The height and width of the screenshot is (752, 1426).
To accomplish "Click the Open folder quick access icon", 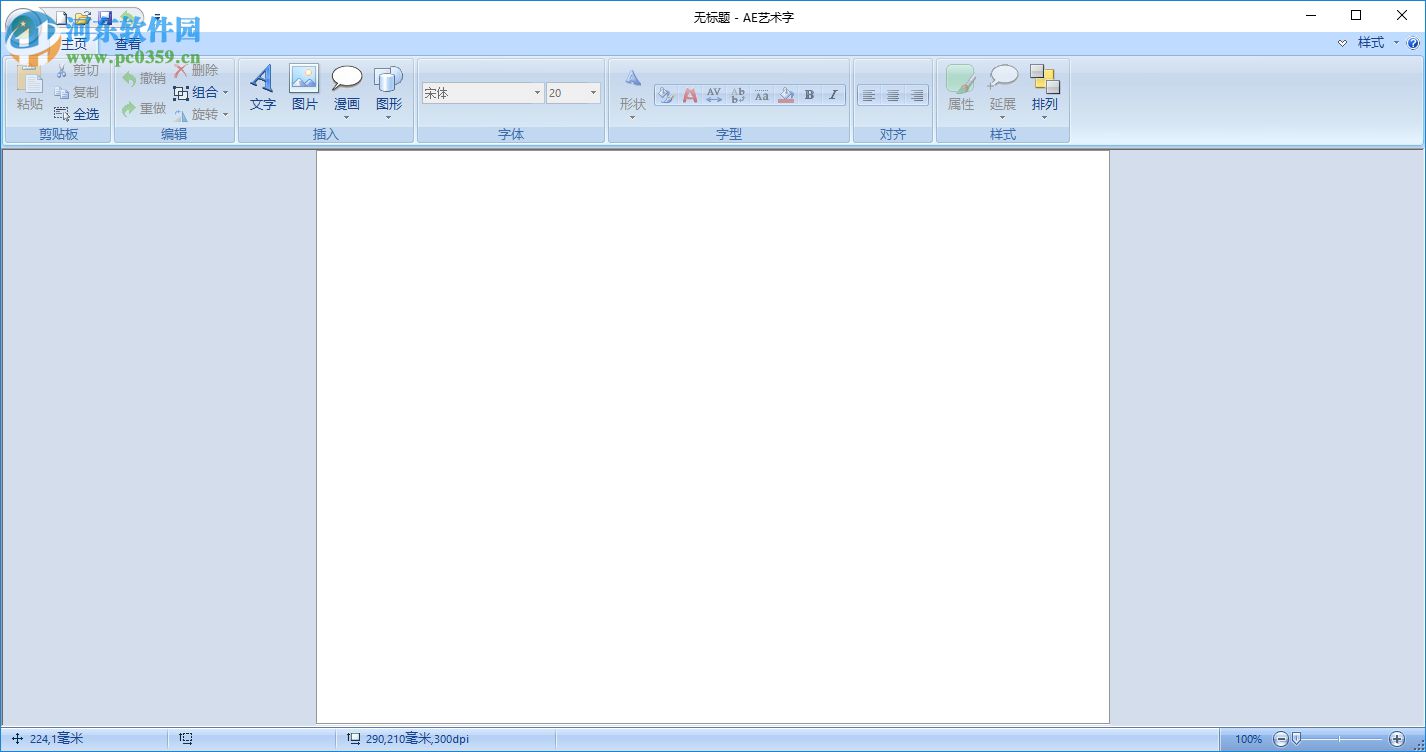I will (83, 17).
